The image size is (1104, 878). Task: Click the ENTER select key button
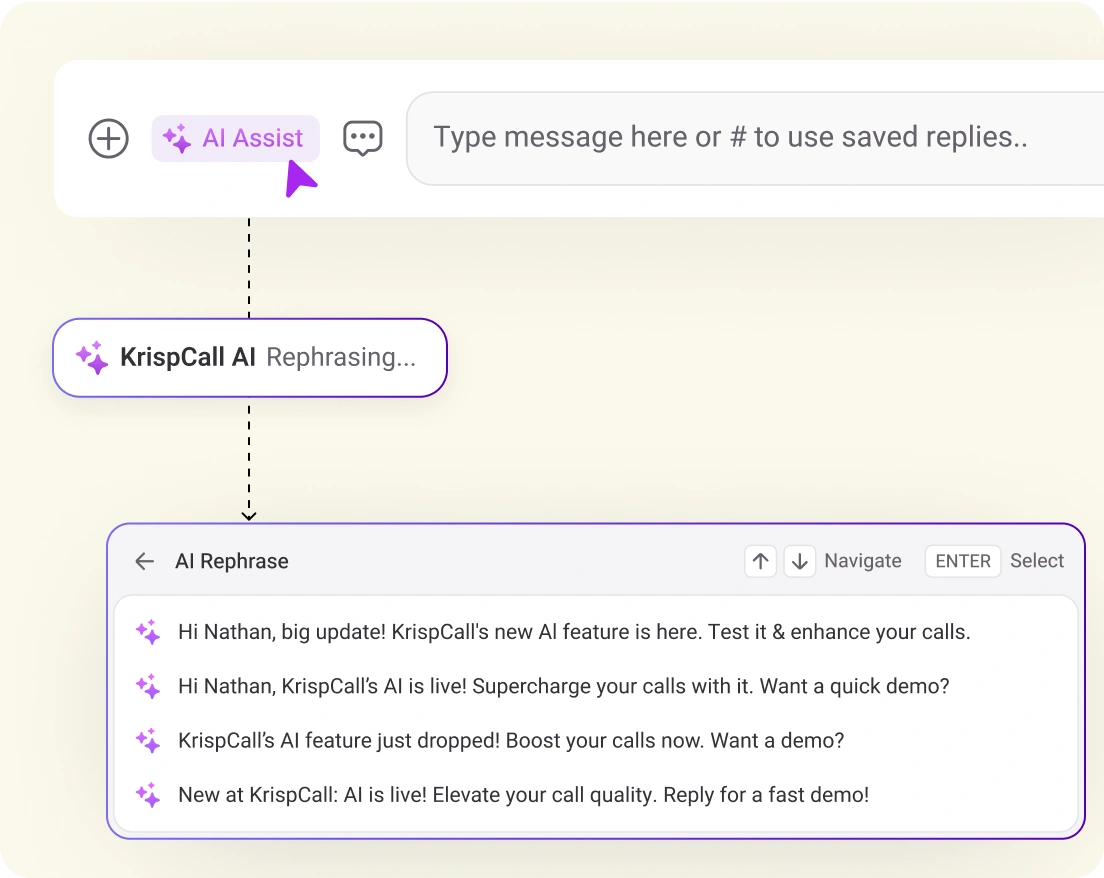click(x=962, y=561)
